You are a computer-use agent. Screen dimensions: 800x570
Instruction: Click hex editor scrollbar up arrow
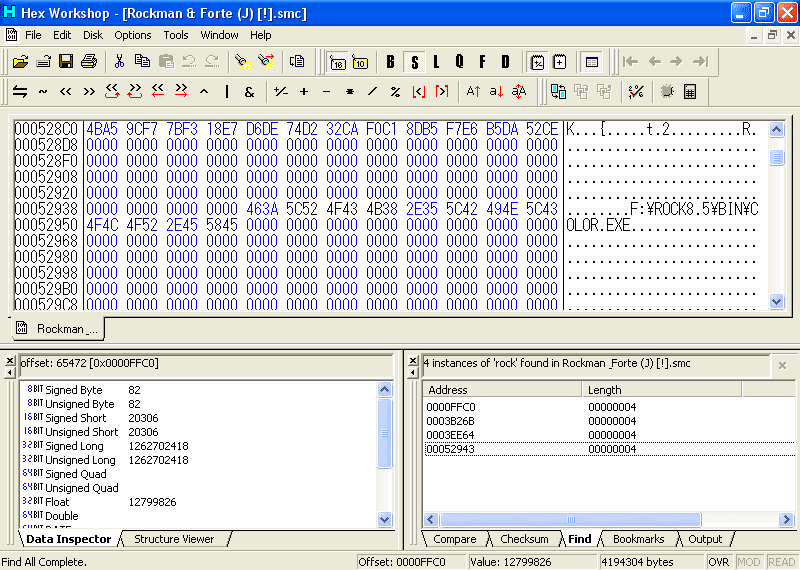pos(777,130)
